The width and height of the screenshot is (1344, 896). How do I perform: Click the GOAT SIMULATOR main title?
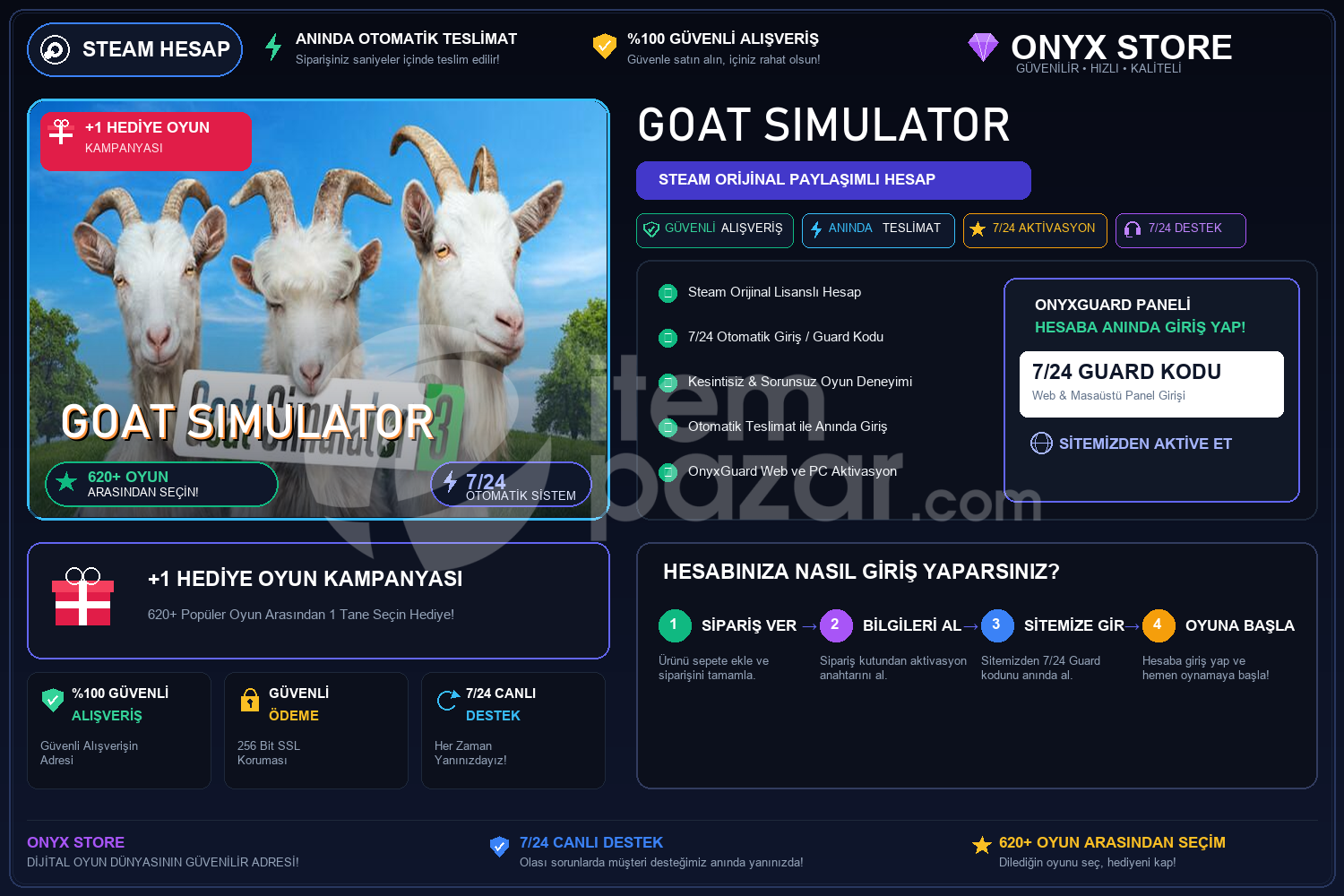[x=823, y=125]
